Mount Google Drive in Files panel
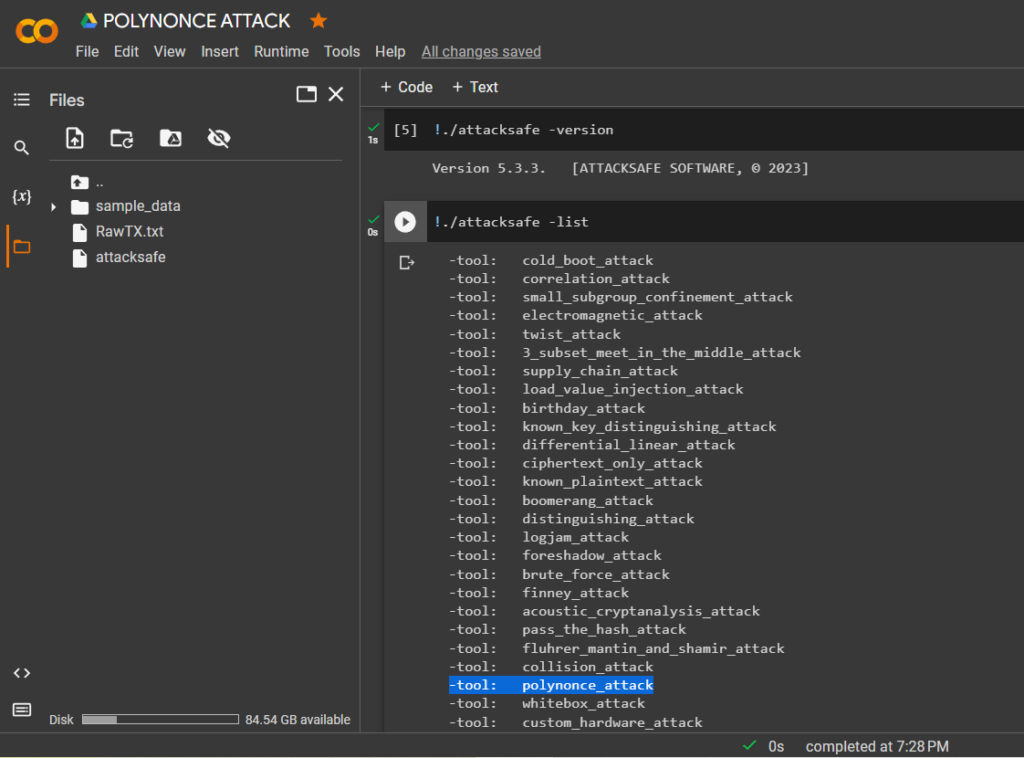 [171, 138]
